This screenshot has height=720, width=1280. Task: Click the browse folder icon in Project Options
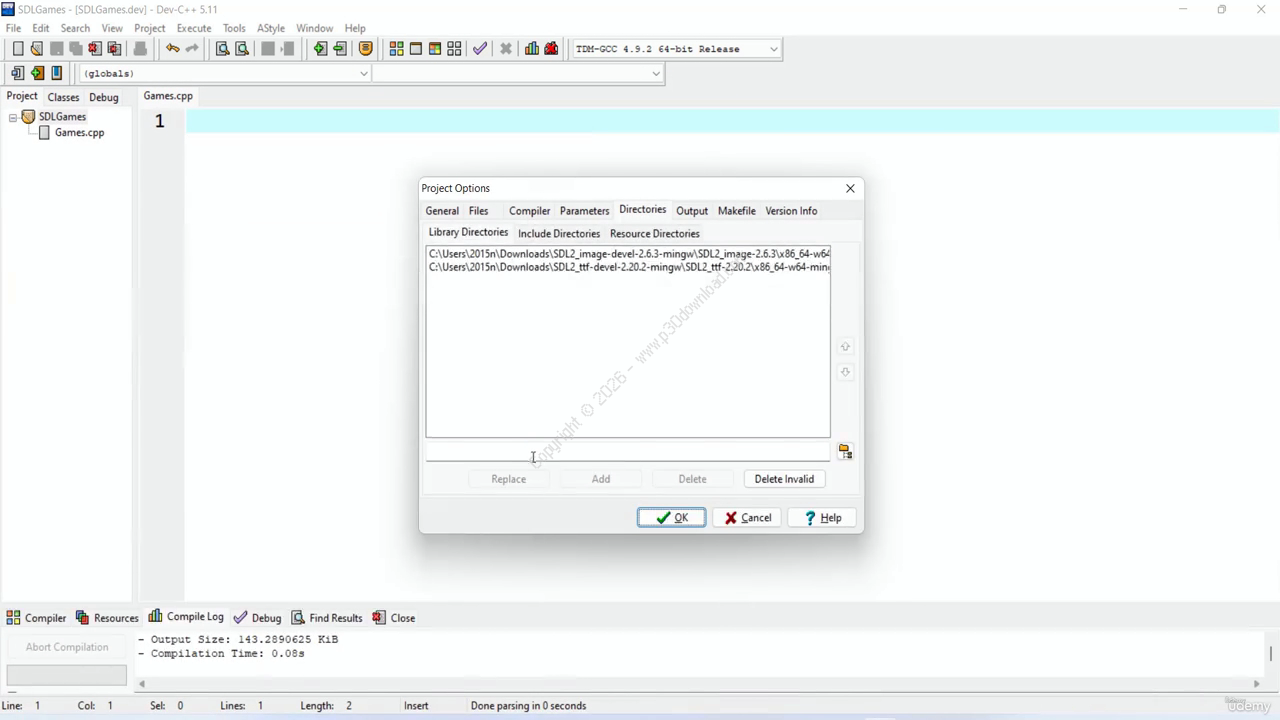tap(845, 452)
